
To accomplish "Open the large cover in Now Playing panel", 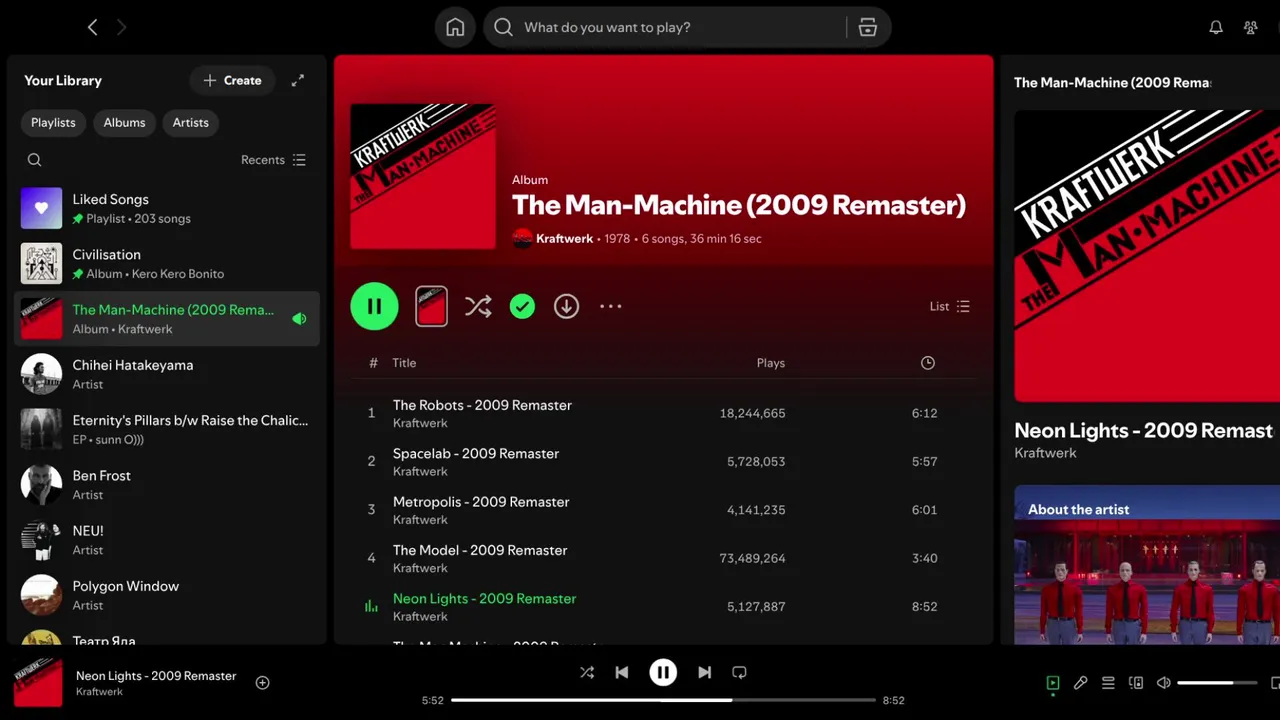I will pos(1147,256).
